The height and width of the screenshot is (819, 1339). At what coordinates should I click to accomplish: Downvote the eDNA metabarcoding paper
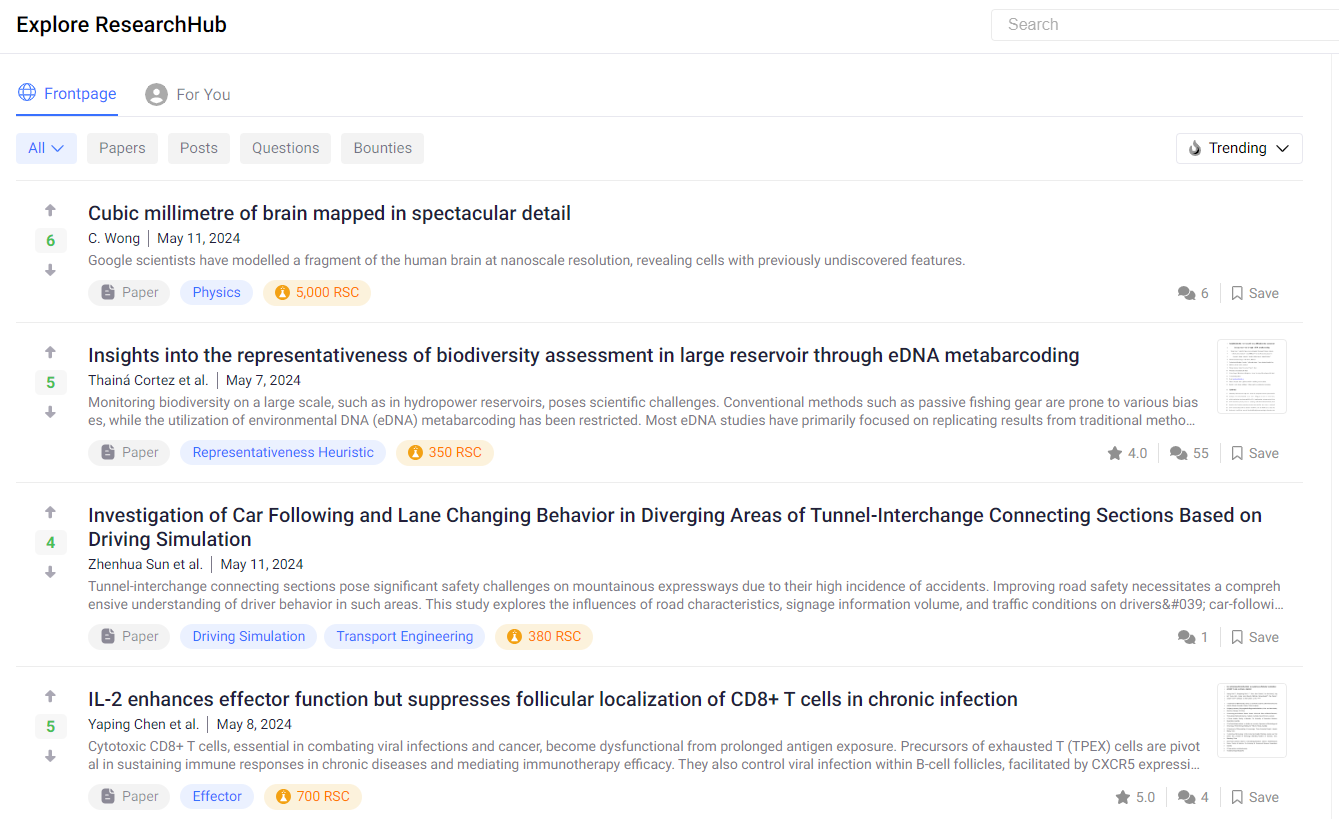(x=50, y=412)
